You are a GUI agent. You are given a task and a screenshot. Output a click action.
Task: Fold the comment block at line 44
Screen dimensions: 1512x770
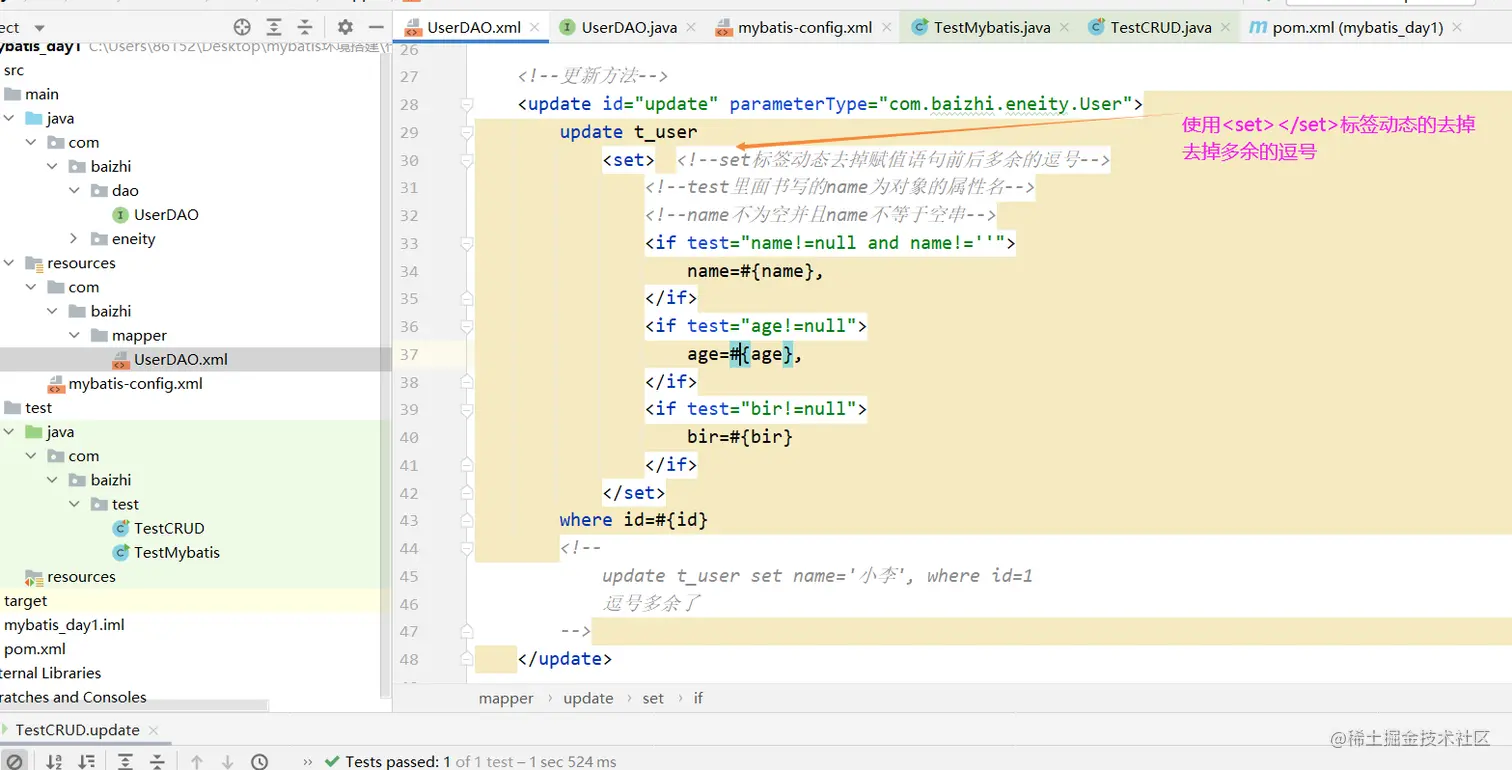(x=466, y=547)
